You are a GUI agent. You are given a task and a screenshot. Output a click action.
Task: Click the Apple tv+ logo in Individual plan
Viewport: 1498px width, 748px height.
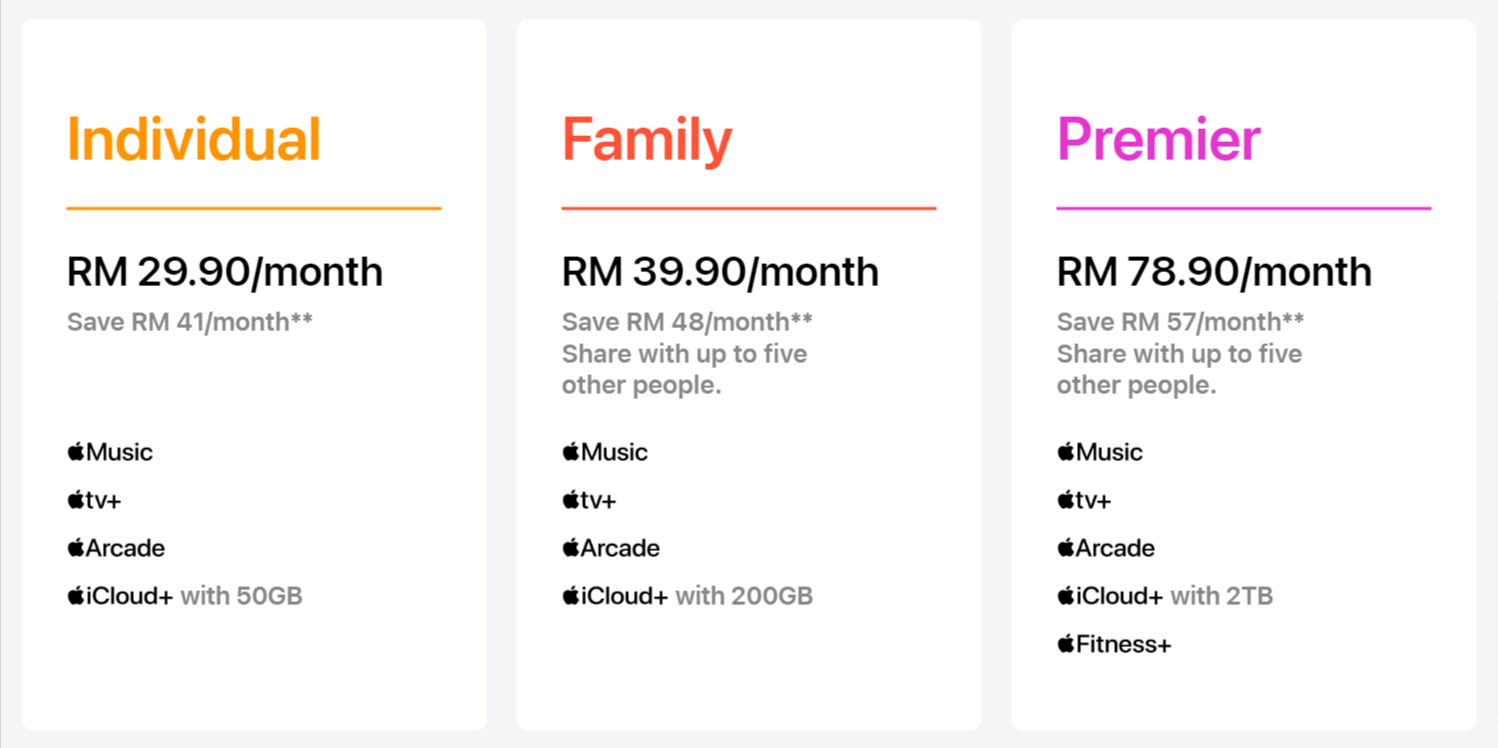coord(94,500)
